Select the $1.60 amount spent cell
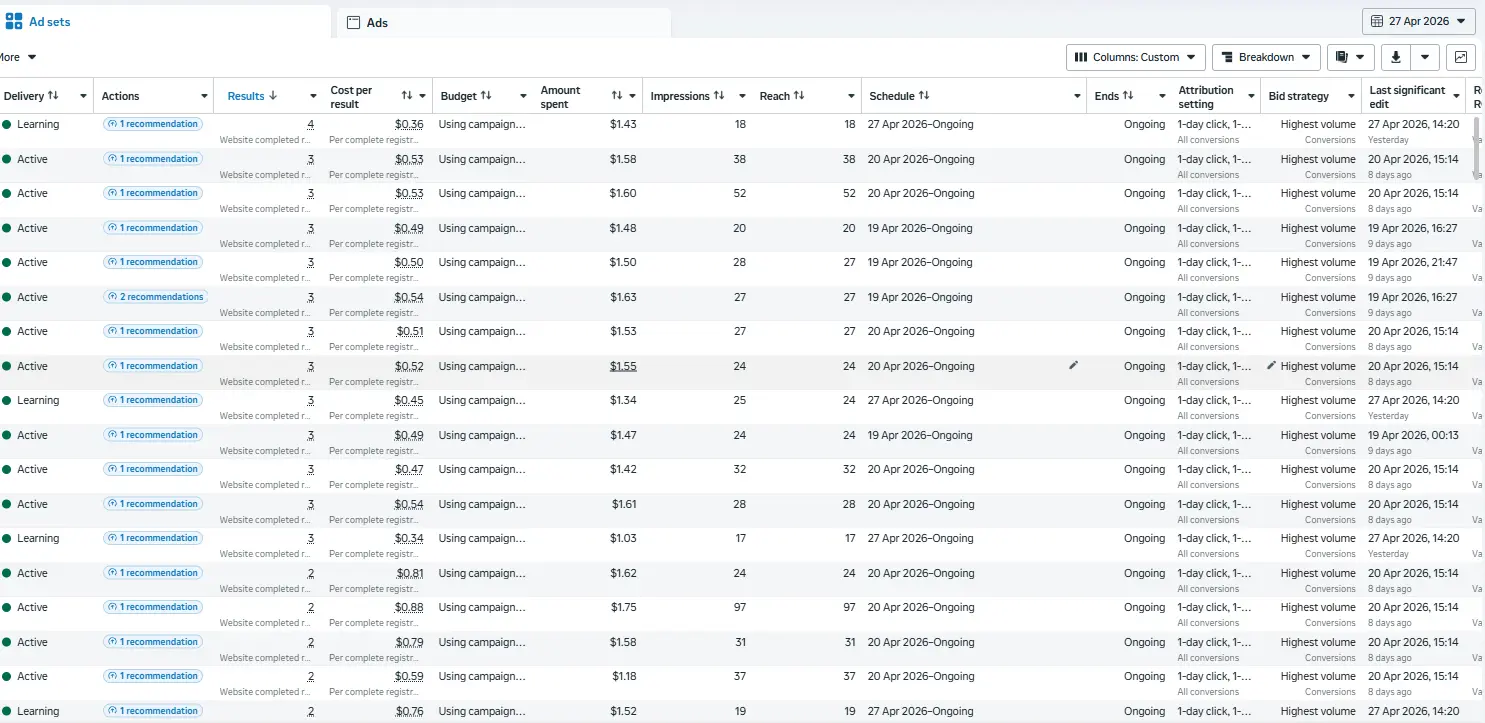 [x=623, y=194]
